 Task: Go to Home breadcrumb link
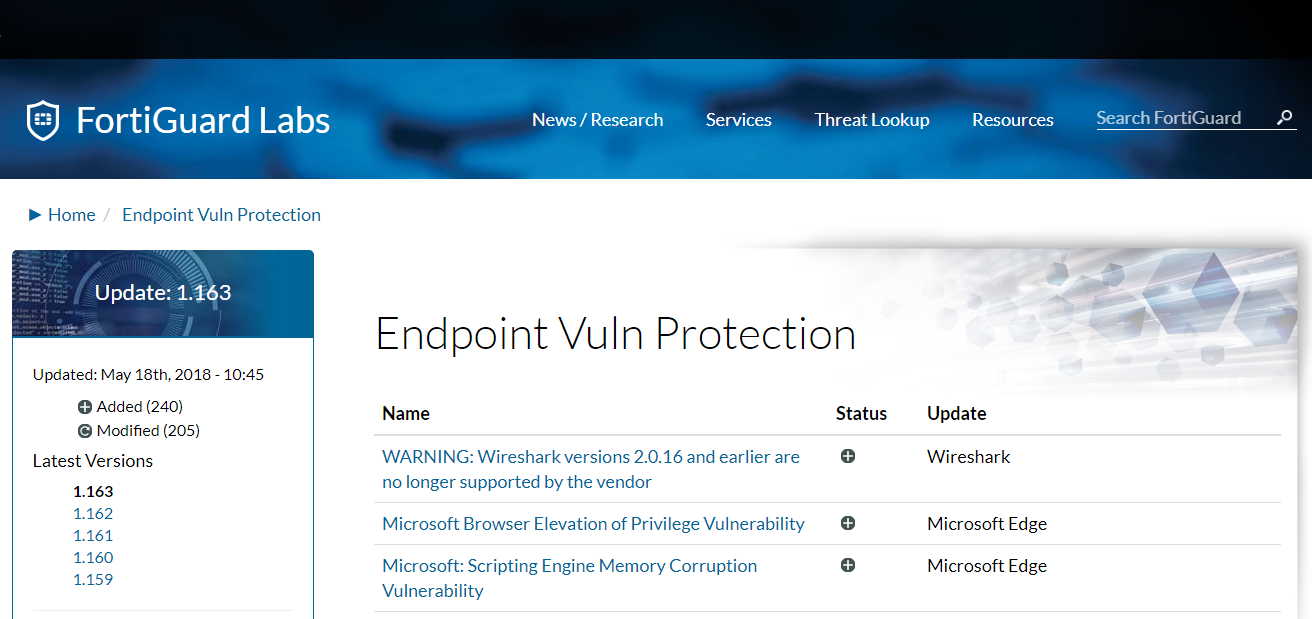(x=71, y=214)
